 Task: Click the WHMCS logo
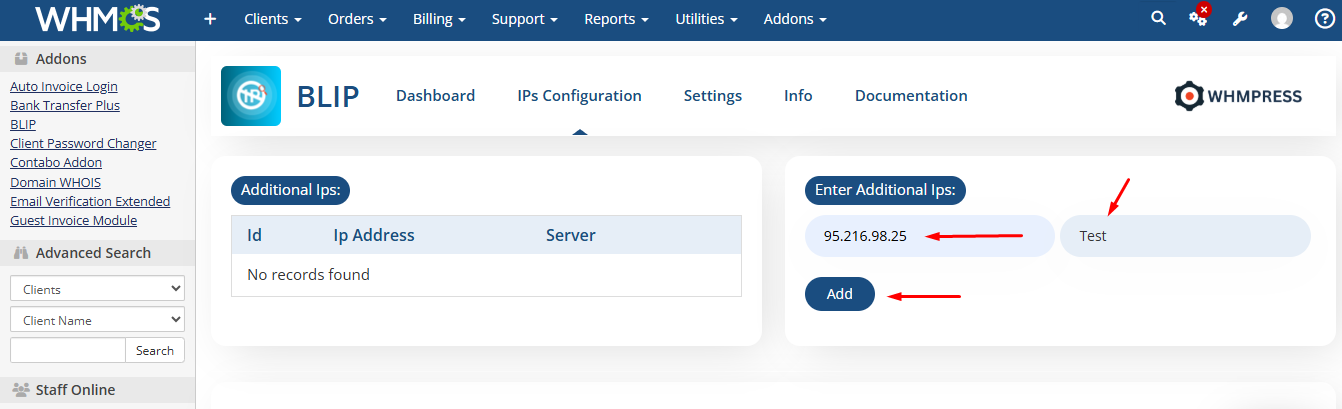tap(97, 19)
